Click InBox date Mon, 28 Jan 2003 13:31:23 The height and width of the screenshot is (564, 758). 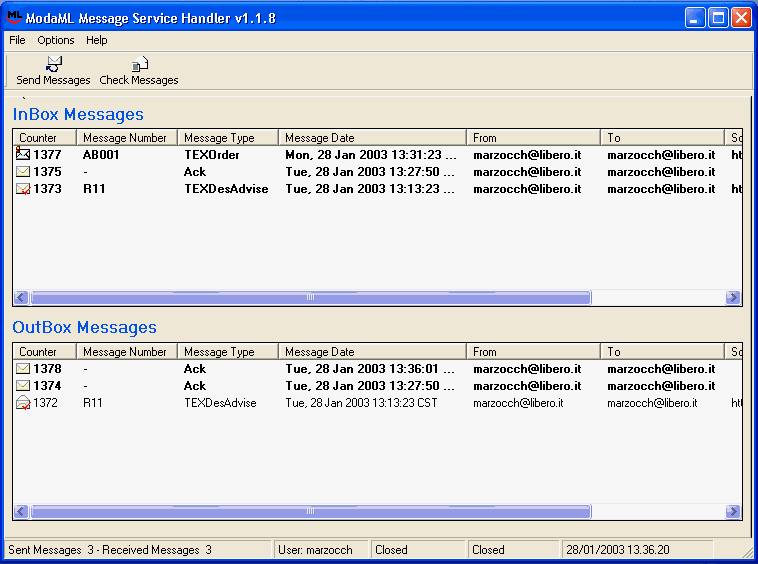[370, 155]
